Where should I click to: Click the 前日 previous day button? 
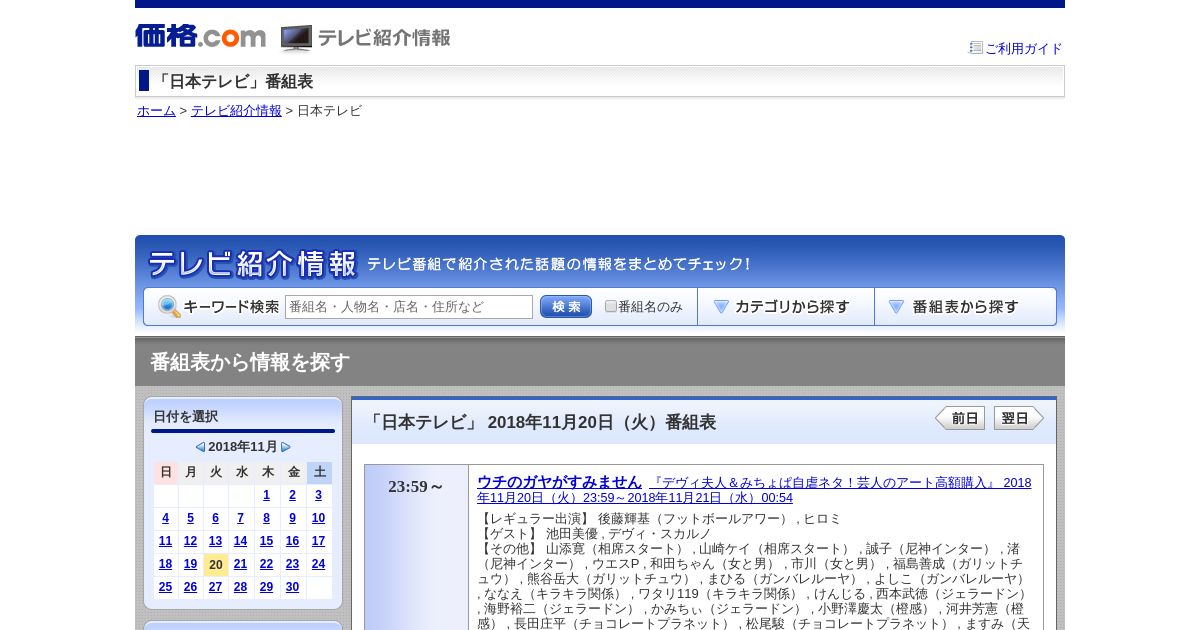(960, 418)
